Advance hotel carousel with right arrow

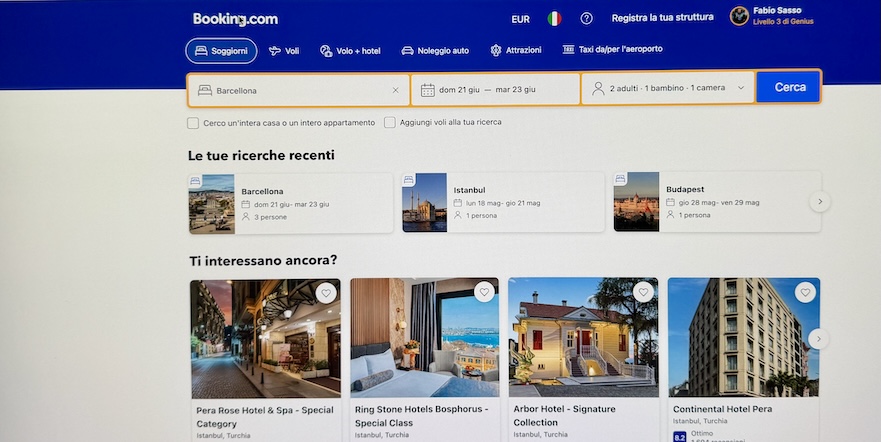[x=818, y=339]
